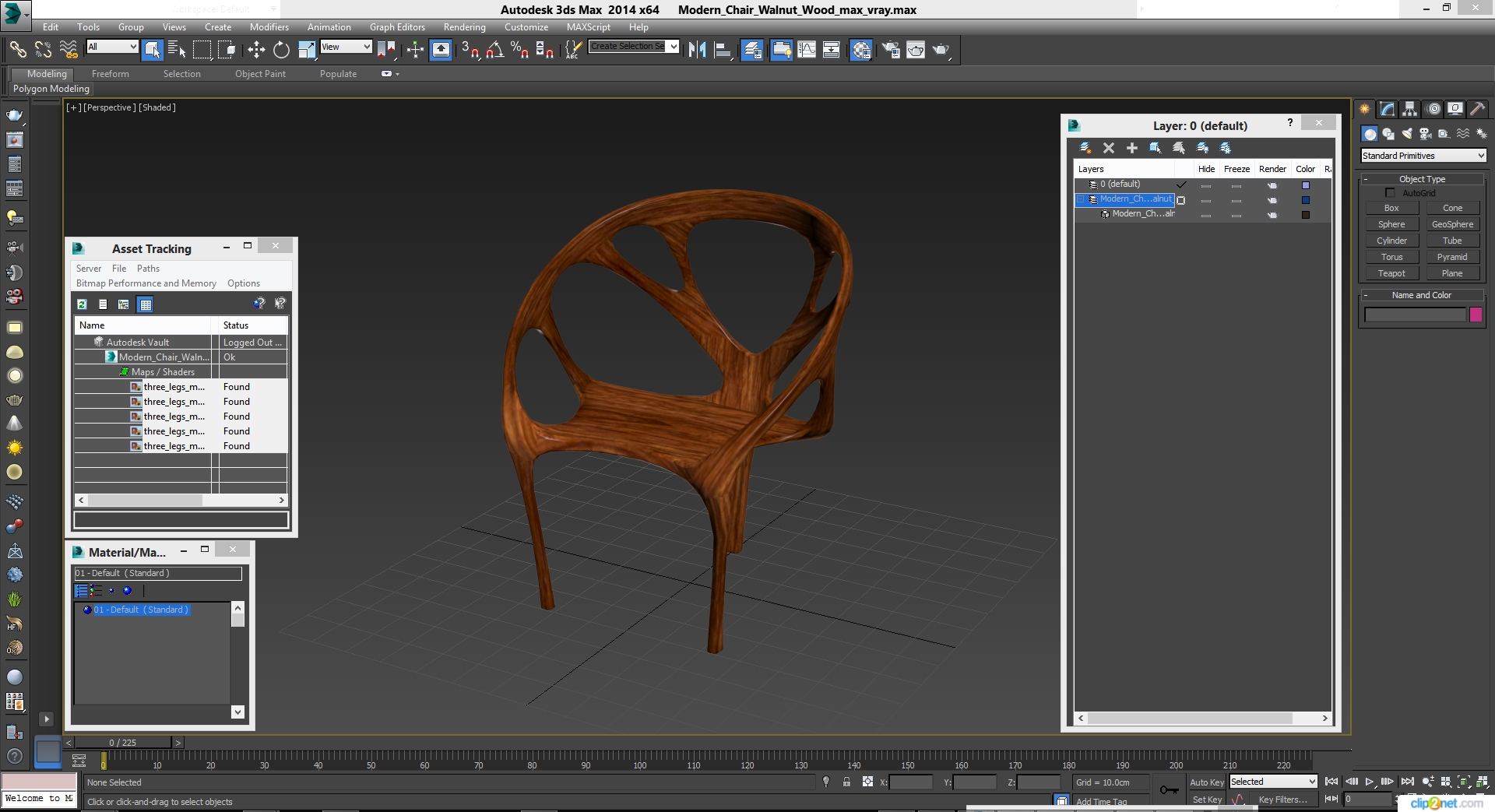
Task: Toggle the Angle Snap icon
Action: 494,50
